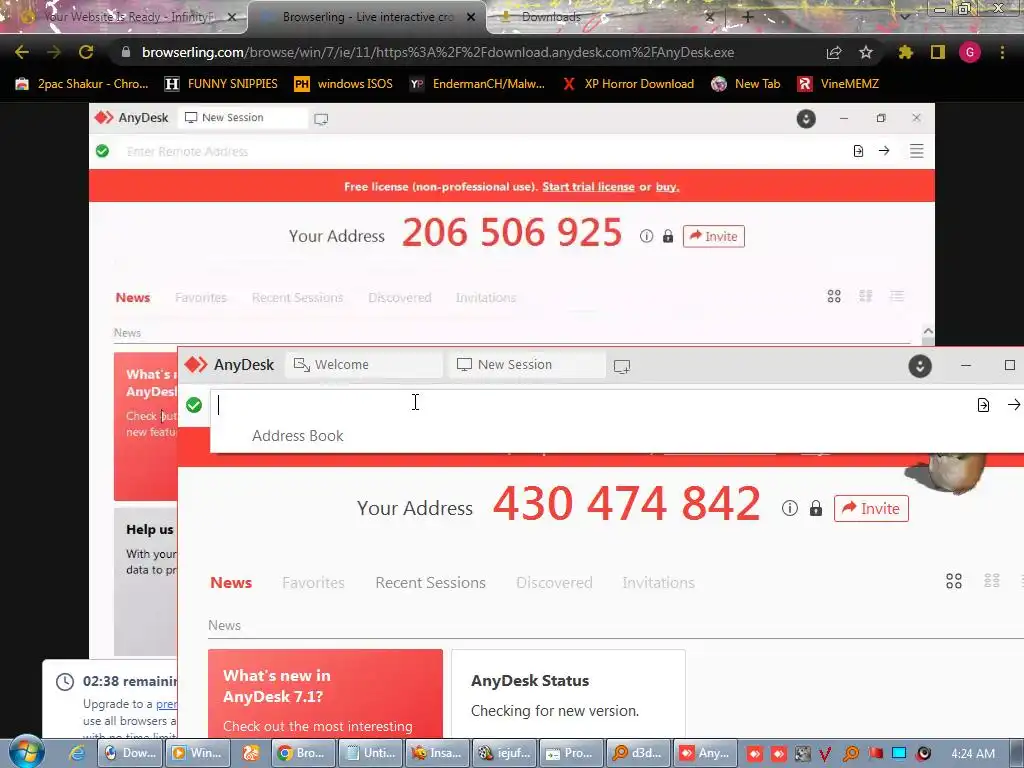1024x768 pixels.
Task: Open Invitations tab in back AnyDesk window
Action: coord(486,298)
